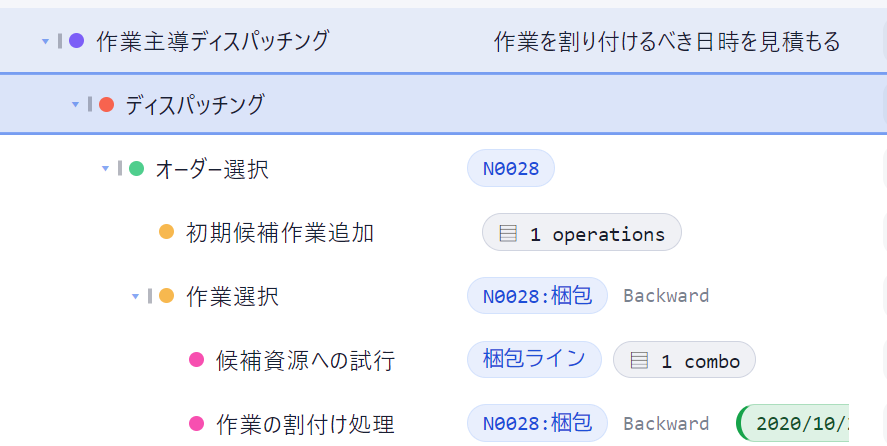Open the 1 operations badge
887x446 pixels.
pos(582,232)
